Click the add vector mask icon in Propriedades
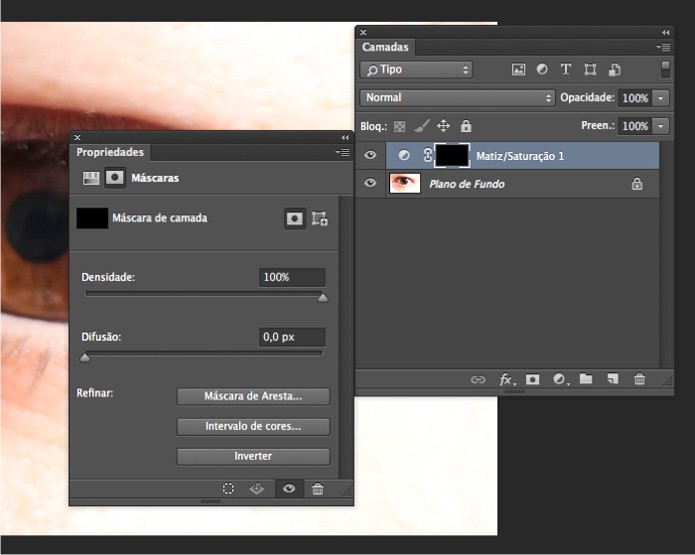Screen dimensions: 695x555 pyautogui.click(x=320, y=218)
